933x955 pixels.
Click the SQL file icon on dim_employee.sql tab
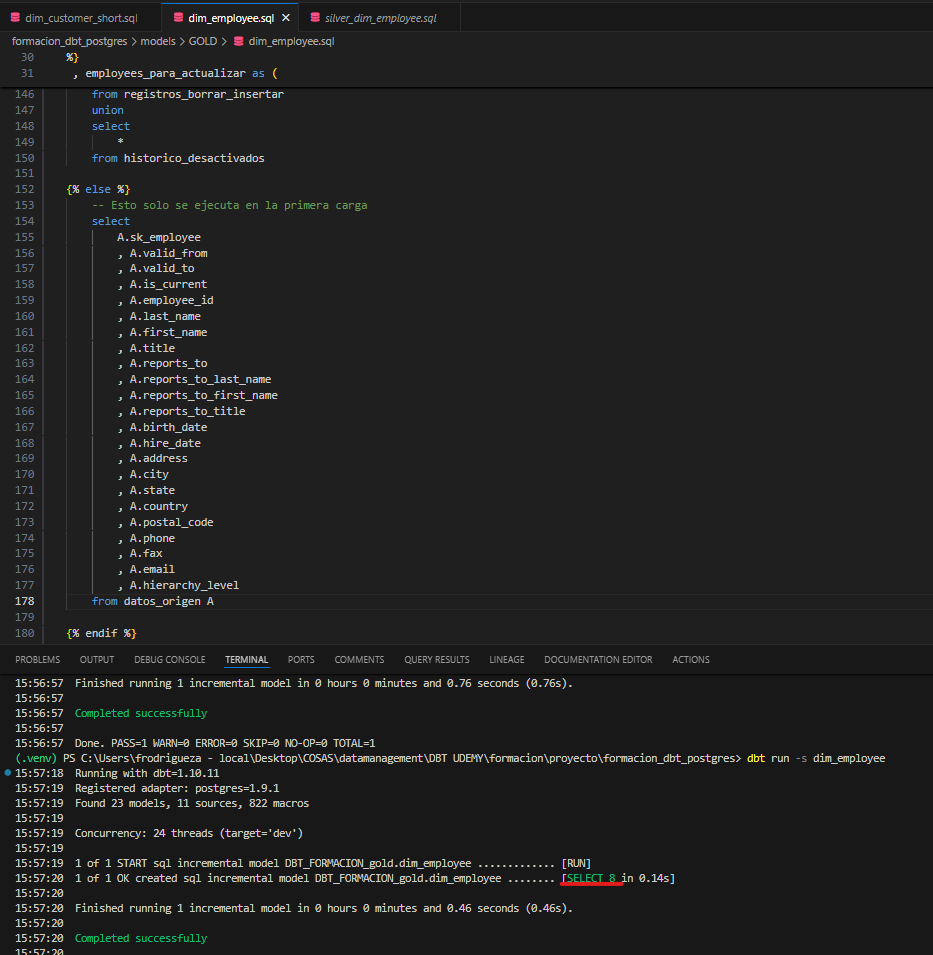pos(178,18)
